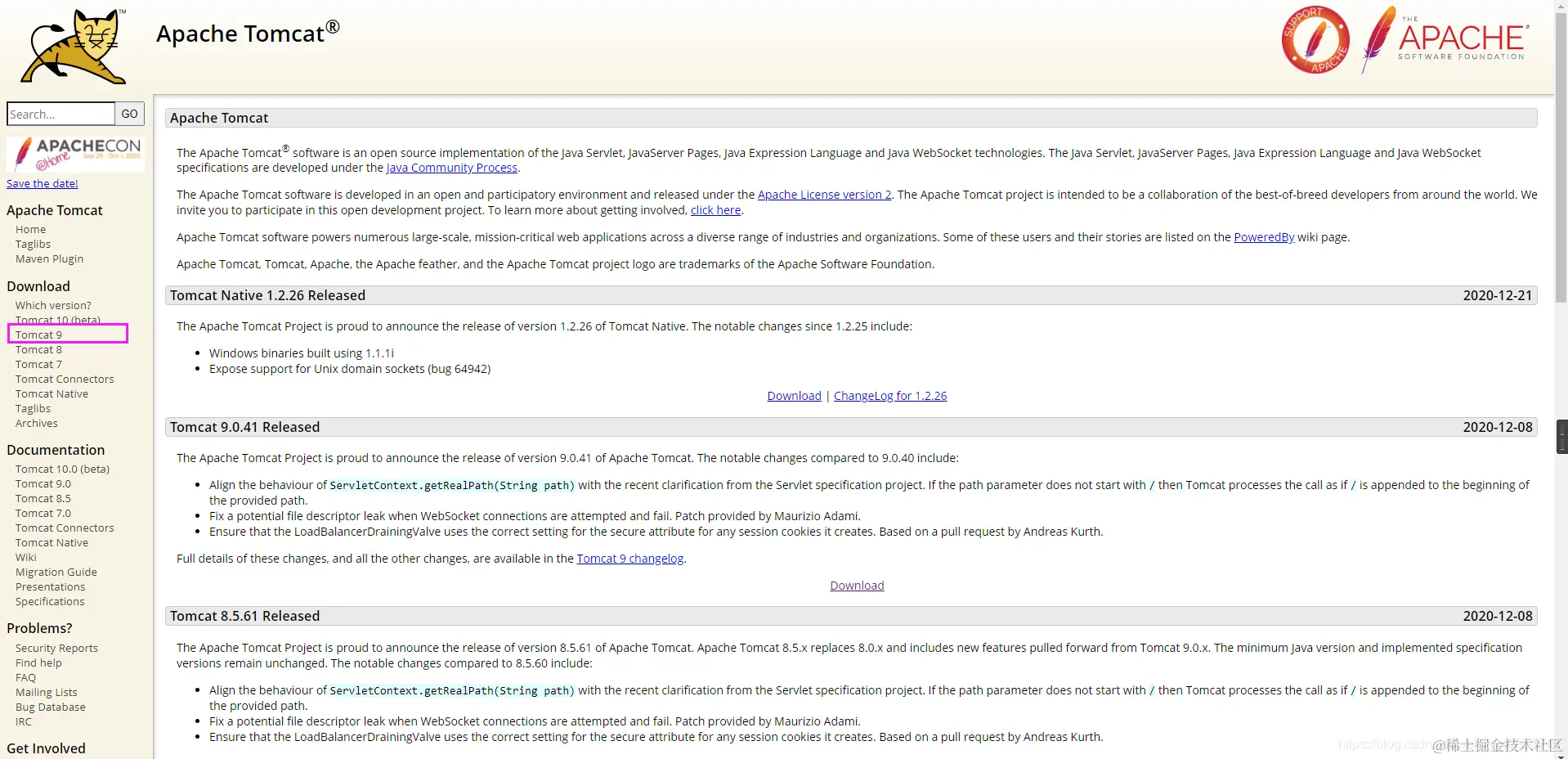Open the Tomcat 9 changelog link
Viewport: 1568px width, 759px height.
point(630,559)
